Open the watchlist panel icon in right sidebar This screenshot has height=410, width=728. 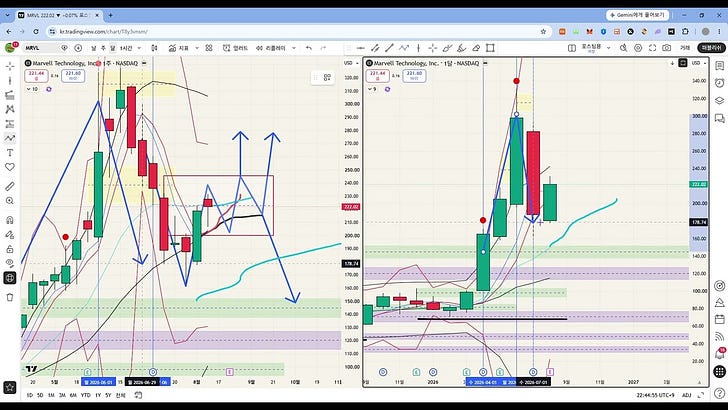719,66
